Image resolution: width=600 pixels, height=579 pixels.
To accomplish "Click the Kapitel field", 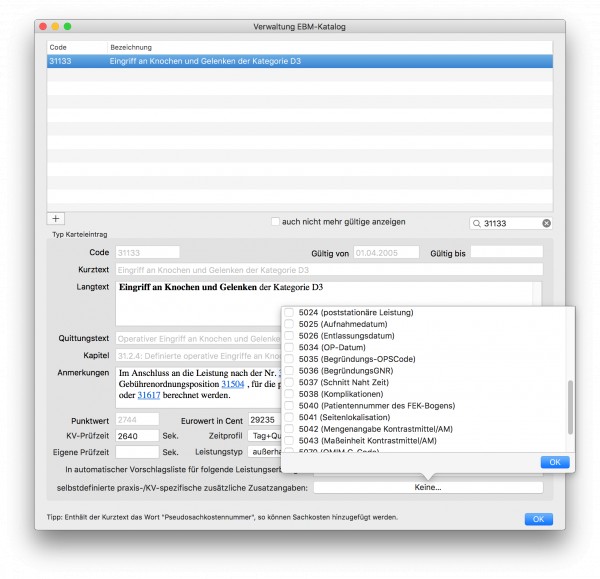I will (x=198, y=356).
